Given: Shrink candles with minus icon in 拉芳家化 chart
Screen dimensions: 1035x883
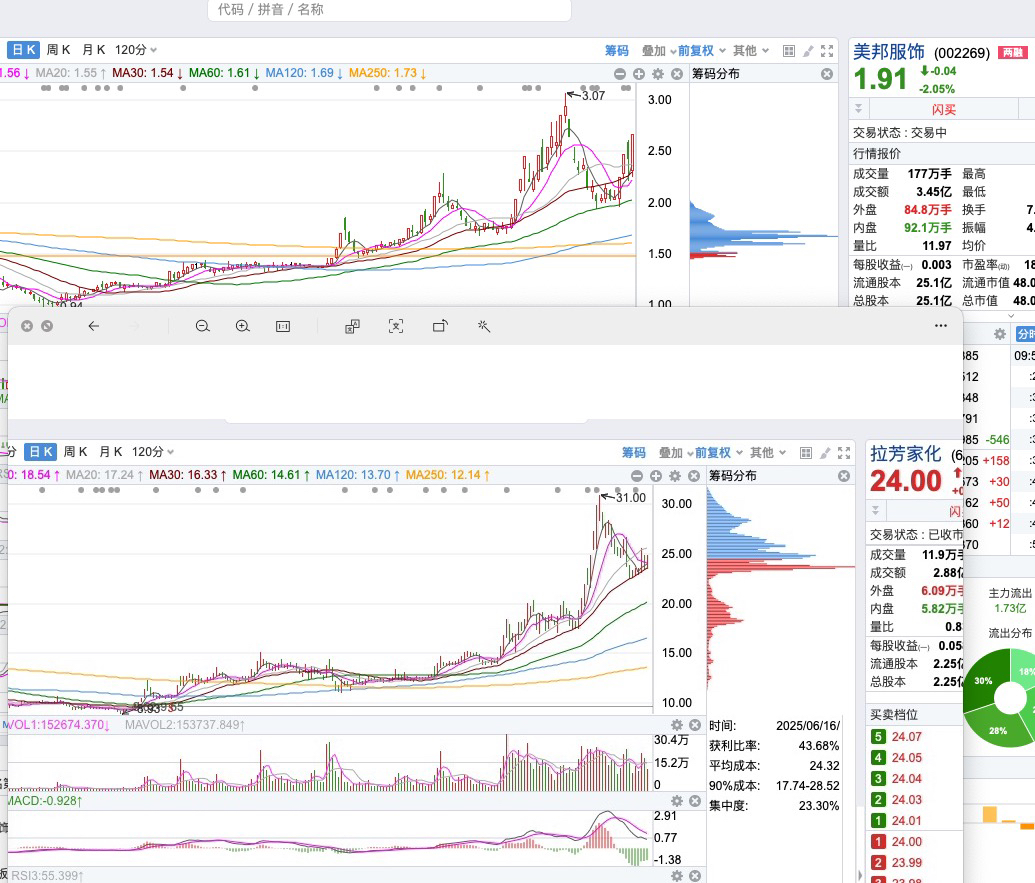Looking at the screenshot, I should coord(637,476).
